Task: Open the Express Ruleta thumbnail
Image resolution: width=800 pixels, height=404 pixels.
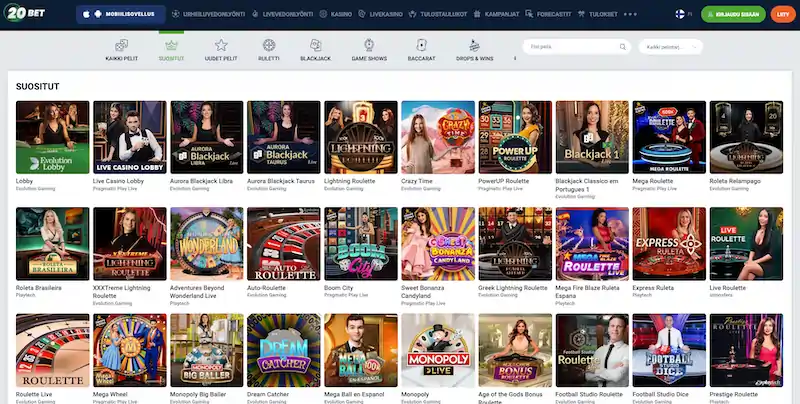Action: 669,244
